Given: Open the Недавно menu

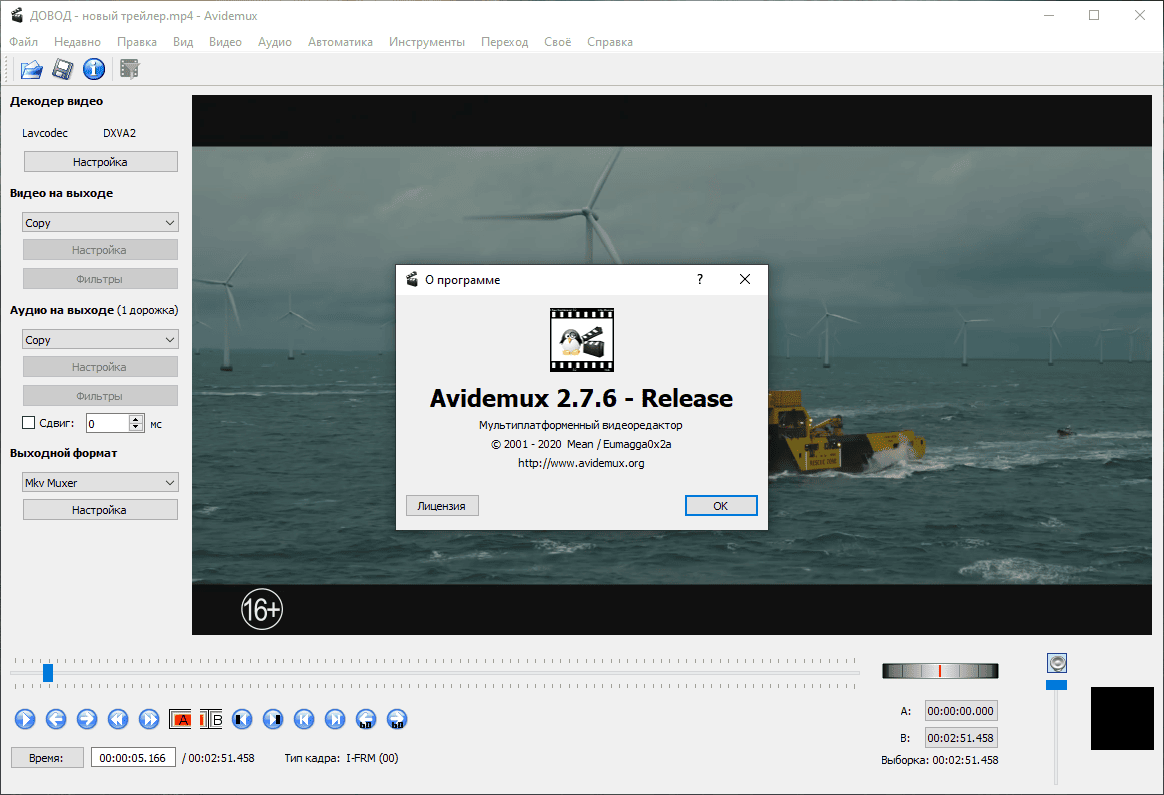Looking at the screenshot, I should [x=77, y=42].
